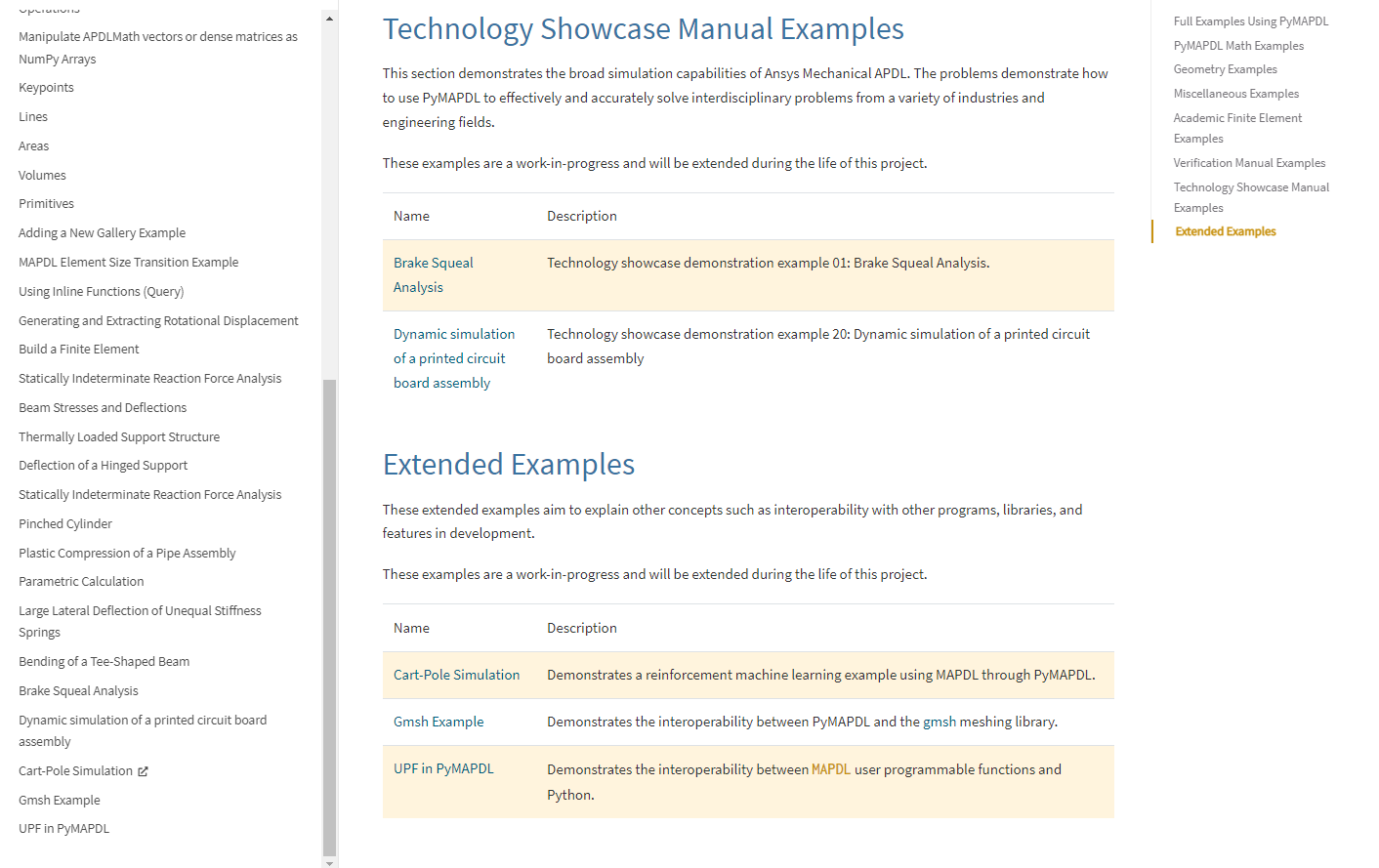Open Volumes in sidebar
The width and height of the screenshot is (1379, 868).
pyautogui.click(x=42, y=176)
